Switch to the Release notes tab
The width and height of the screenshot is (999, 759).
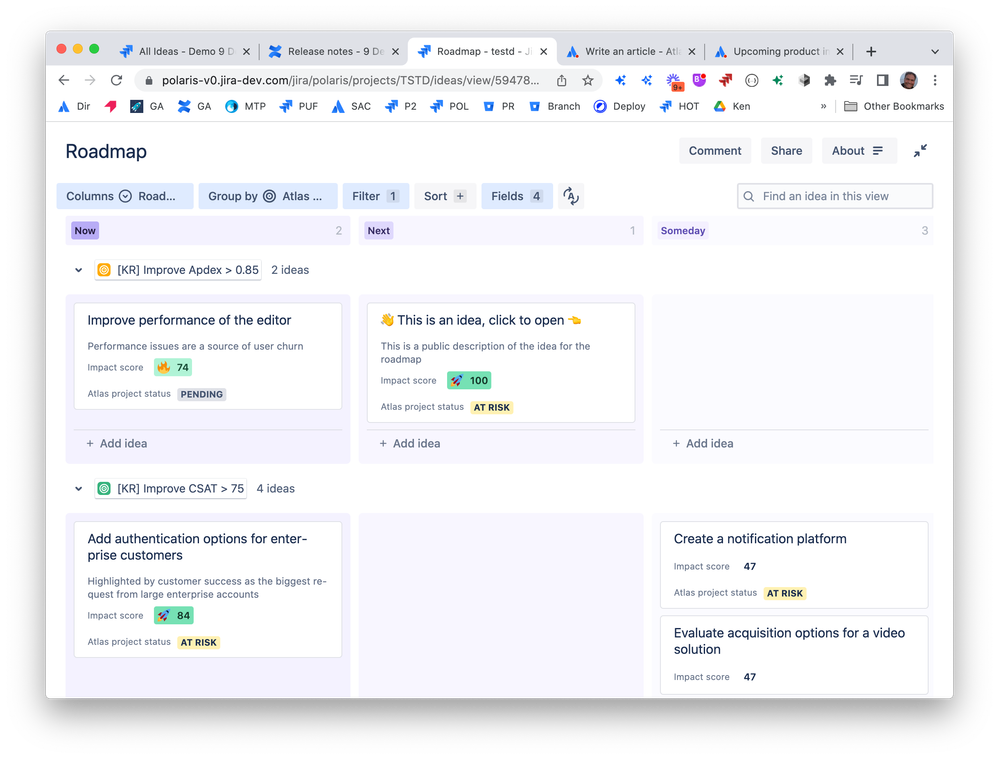click(x=333, y=52)
